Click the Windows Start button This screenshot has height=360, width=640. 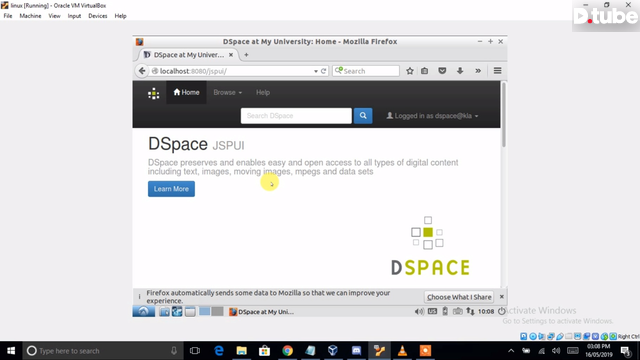(x=11, y=351)
